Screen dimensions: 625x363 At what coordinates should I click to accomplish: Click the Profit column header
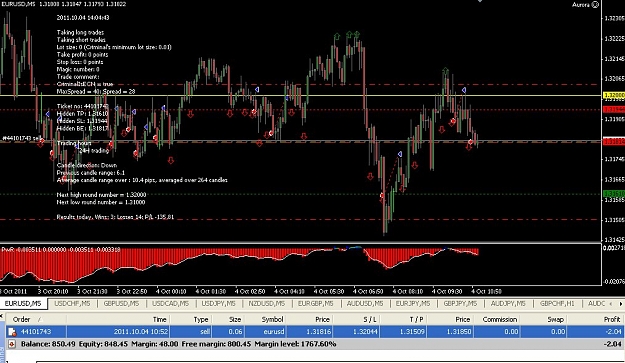[x=612, y=319]
